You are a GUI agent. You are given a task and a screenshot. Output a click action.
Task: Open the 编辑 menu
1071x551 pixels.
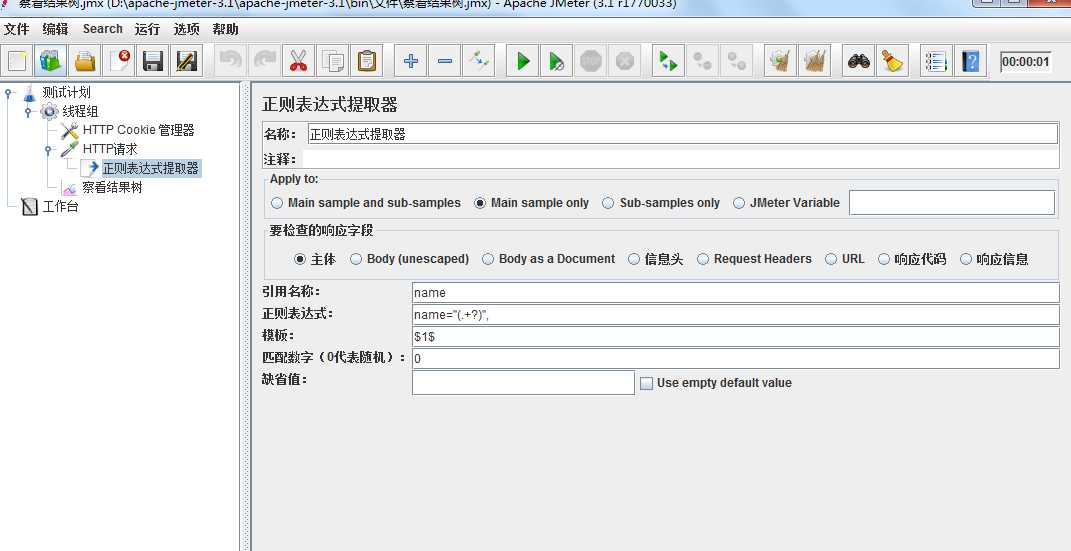[55, 29]
